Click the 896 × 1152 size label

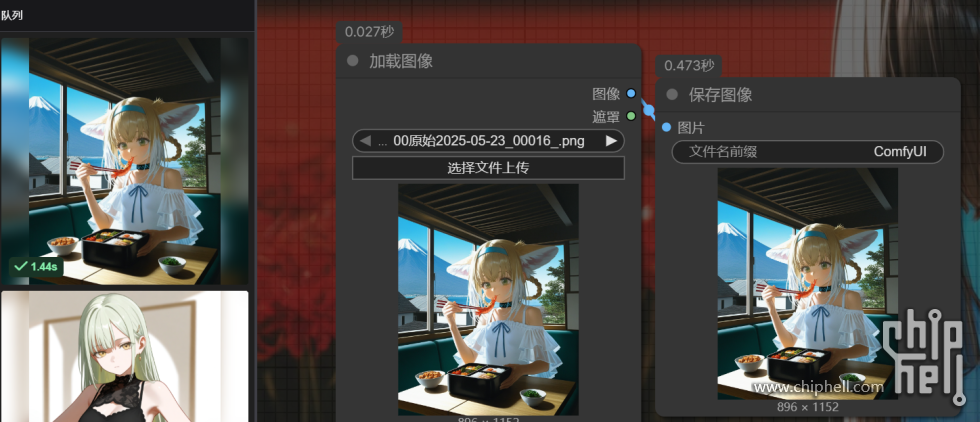pyautogui.click(x=808, y=407)
